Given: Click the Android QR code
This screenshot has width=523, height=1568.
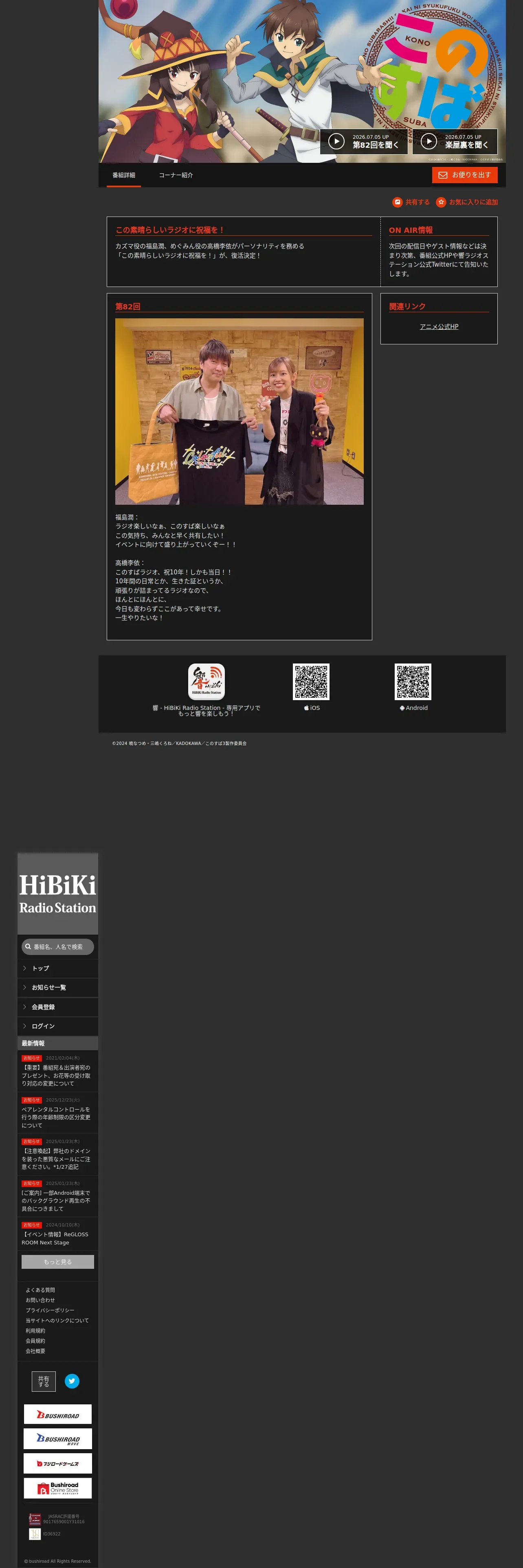Looking at the screenshot, I should (x=413, y=682).
